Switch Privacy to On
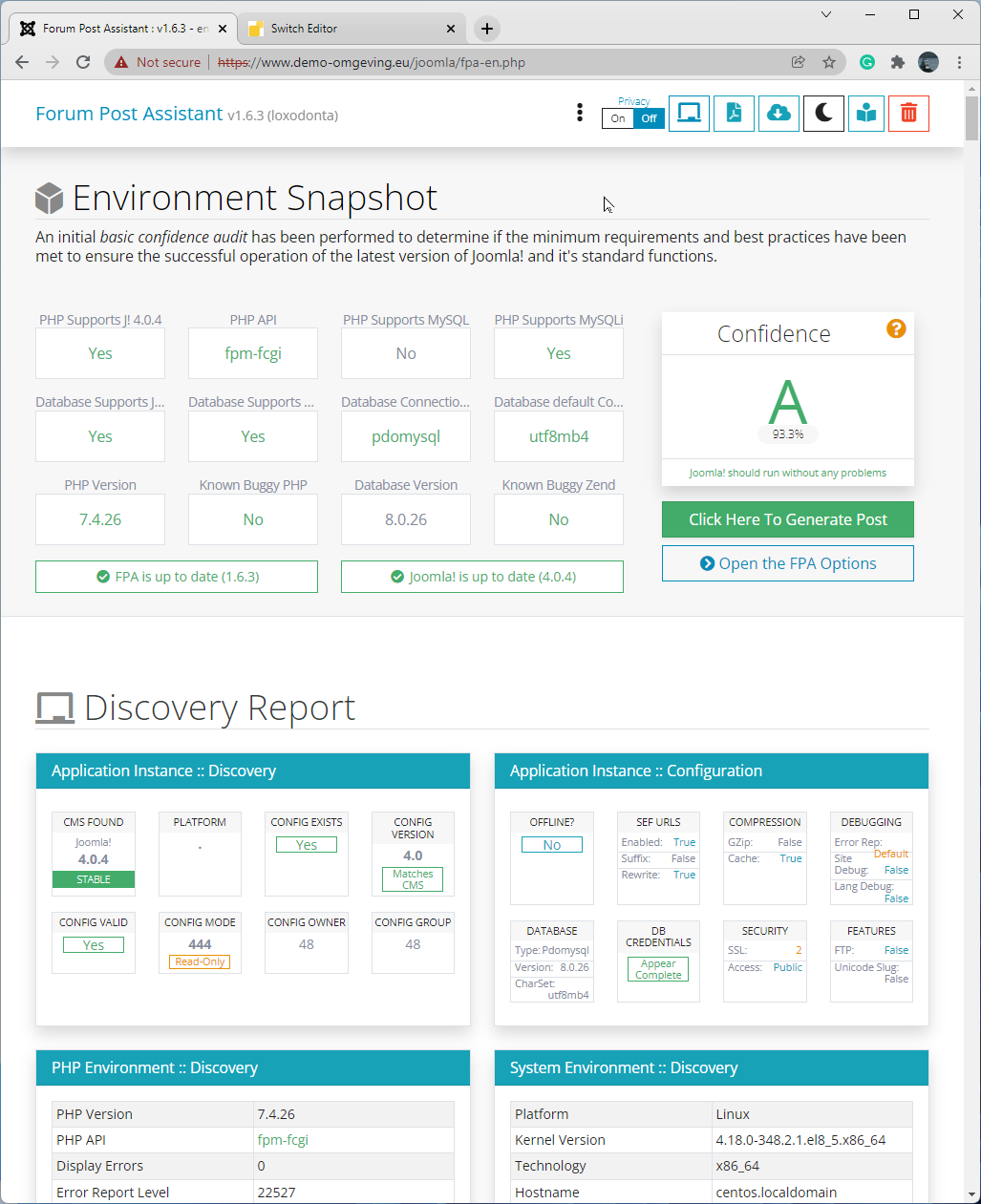This screenshot has width=981, height=1204. pos(618,118)
